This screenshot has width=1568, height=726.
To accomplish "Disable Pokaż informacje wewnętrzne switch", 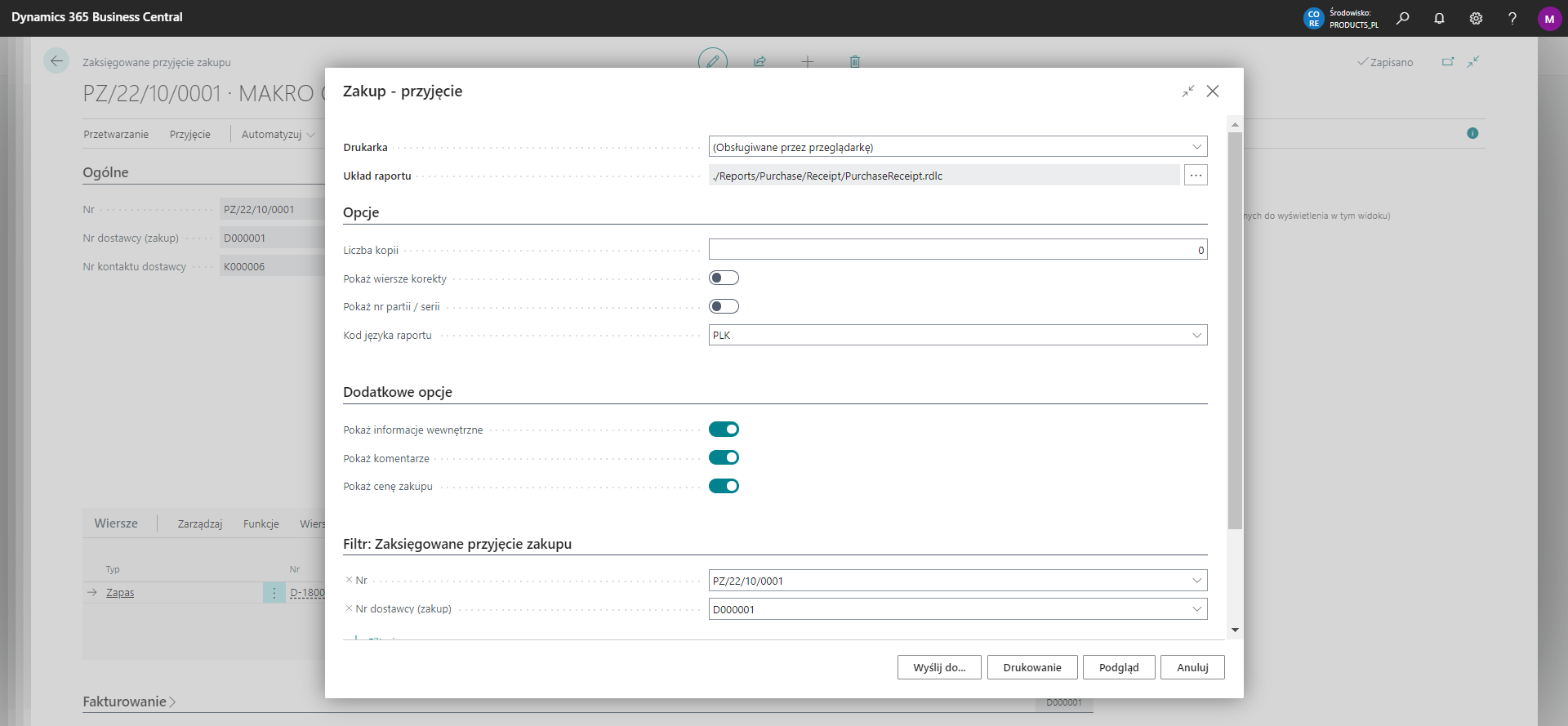I will pos(724,430).
